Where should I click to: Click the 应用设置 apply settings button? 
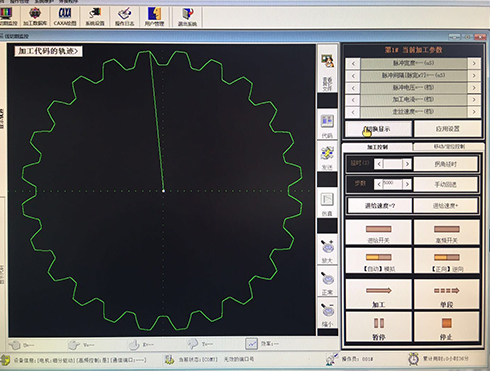[x=448, y=129]
